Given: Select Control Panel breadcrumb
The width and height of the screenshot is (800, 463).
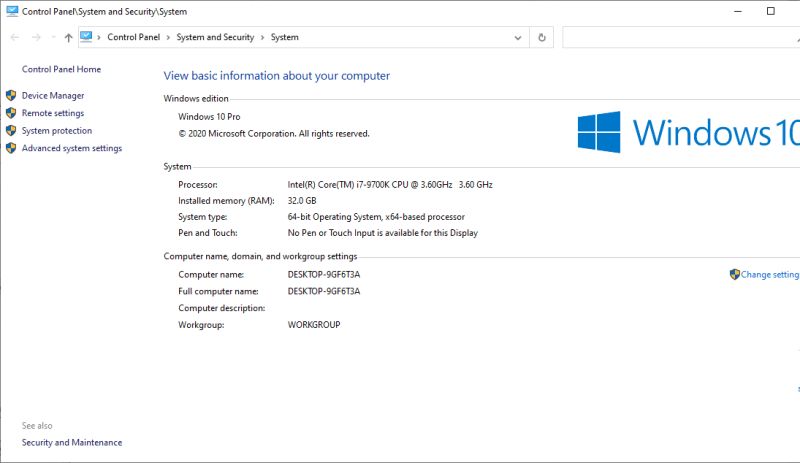Looking at the screenshot, I should click(x=134, y=37).
